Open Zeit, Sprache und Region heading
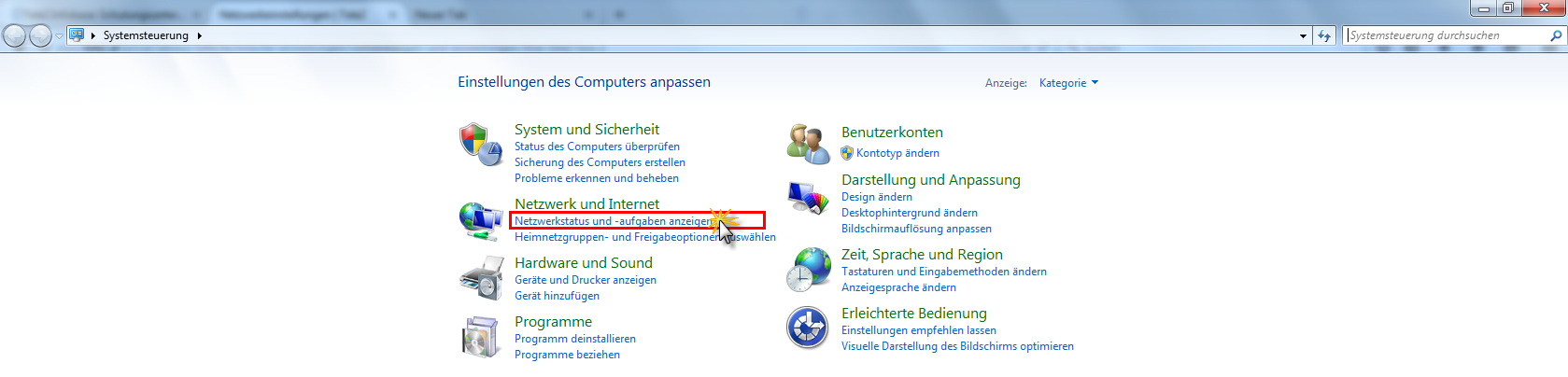This screenshot has height=377, width=1568. (922, 255)
